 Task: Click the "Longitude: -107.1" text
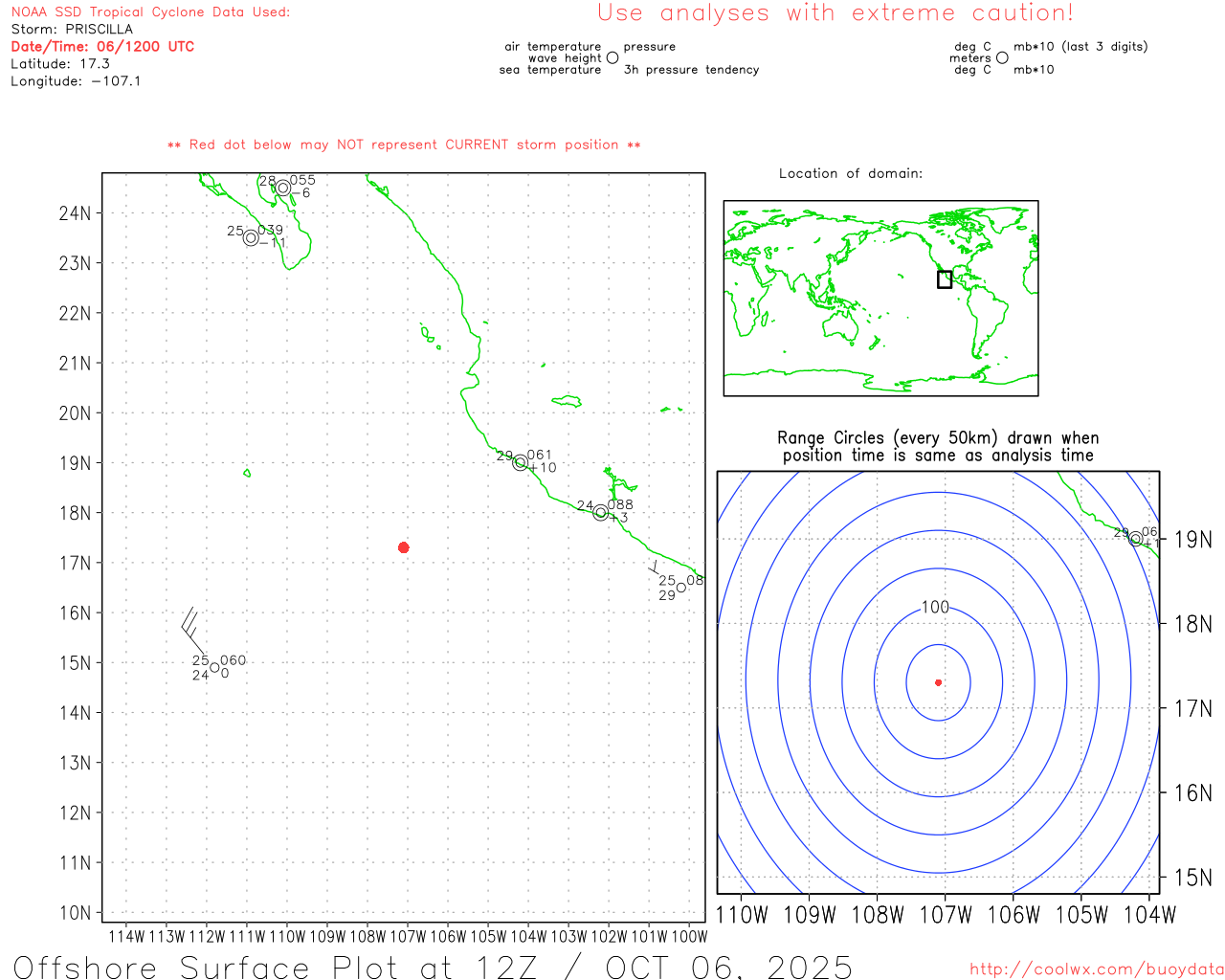coord(76,81)
